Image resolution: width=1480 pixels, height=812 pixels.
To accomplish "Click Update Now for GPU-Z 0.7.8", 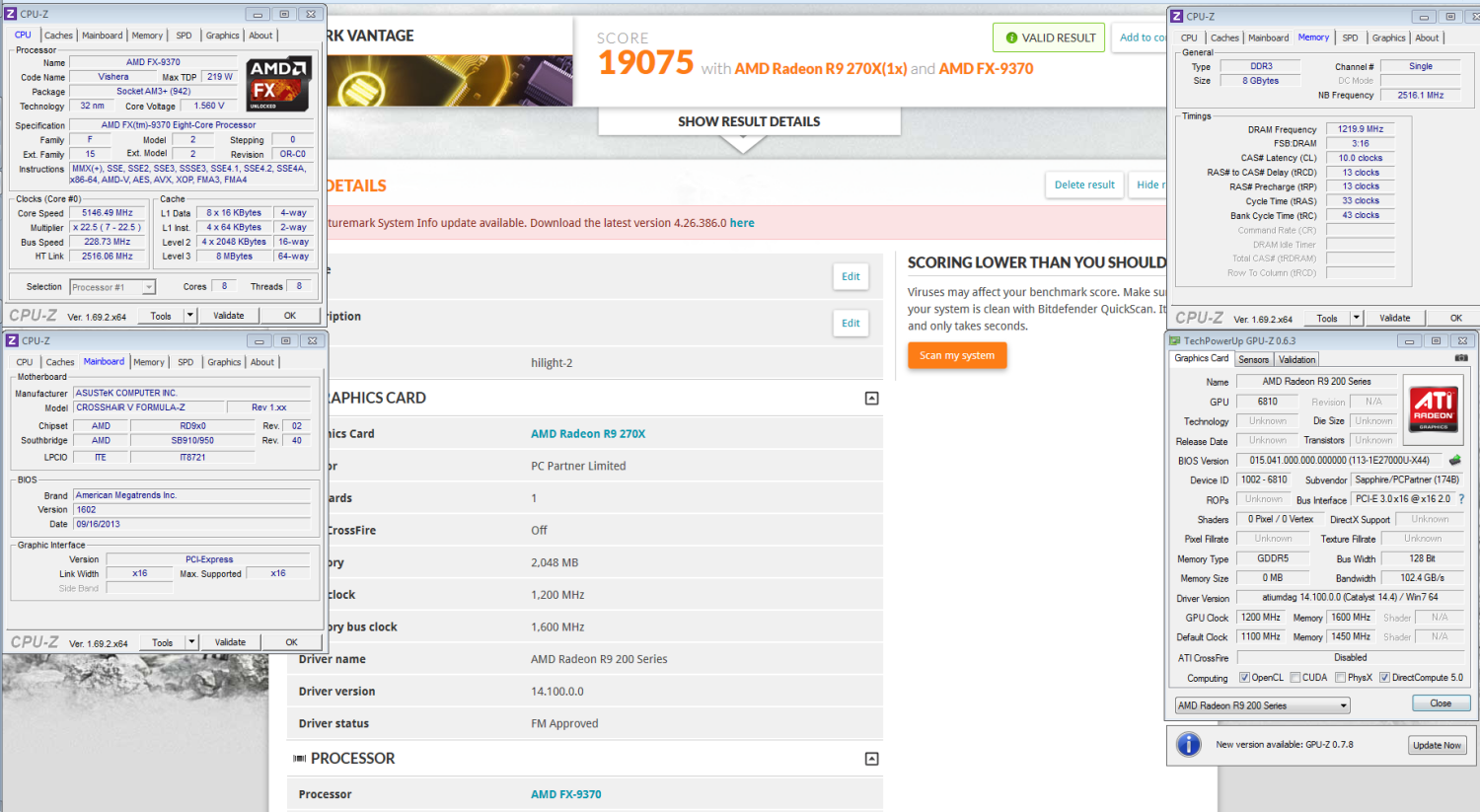I will click(1437, 745).
